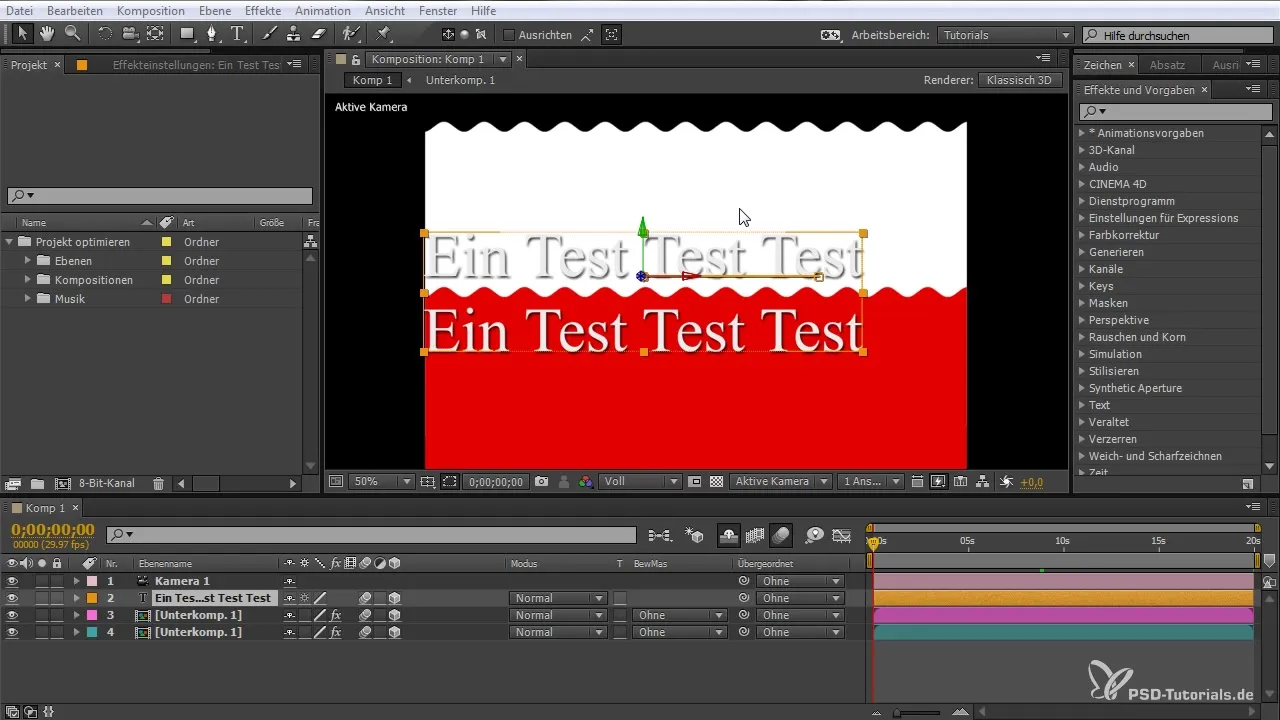Click the Unterkomp. 1 breadcrumb link
This screenshot has width=1280, height=720.
pyautogui.click(x=460, y=80)
